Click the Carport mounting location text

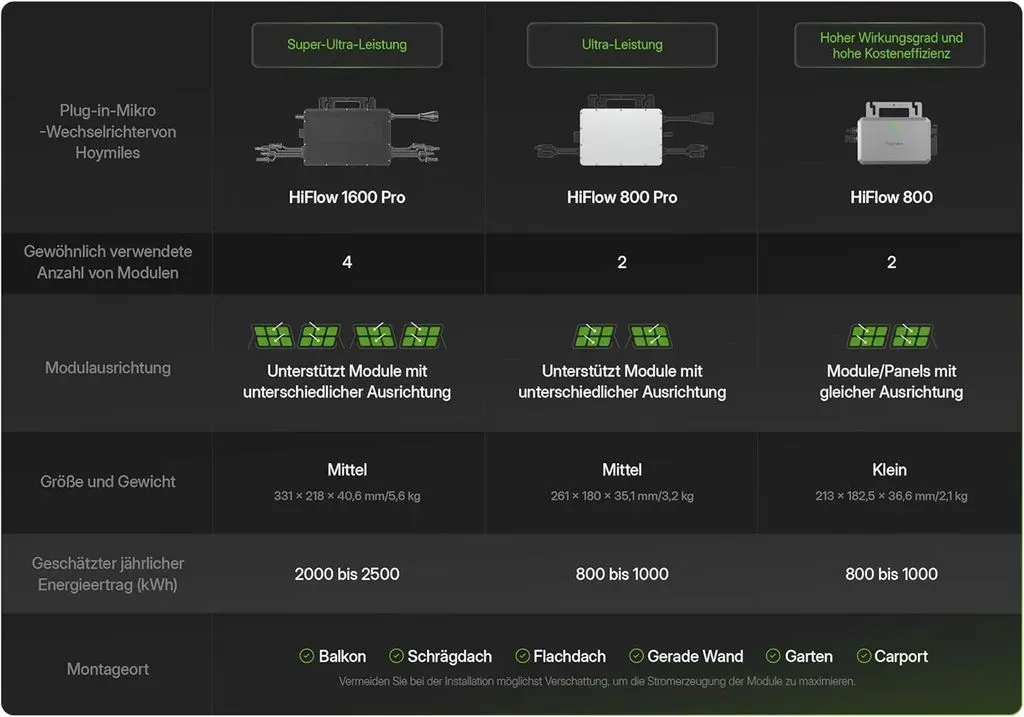901,656
